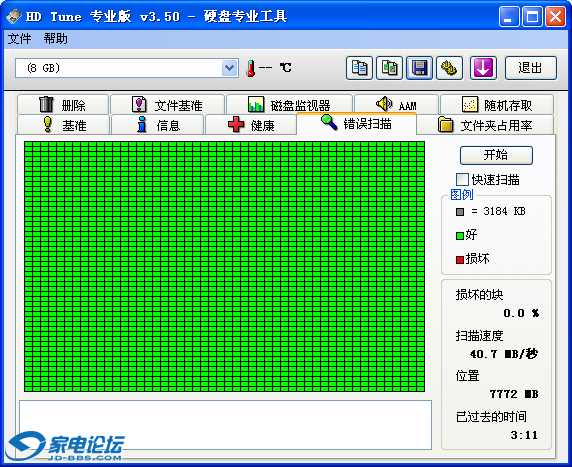Click the 位置 label
The height and width of the screenshot is (467, 572).
[467, 375]
